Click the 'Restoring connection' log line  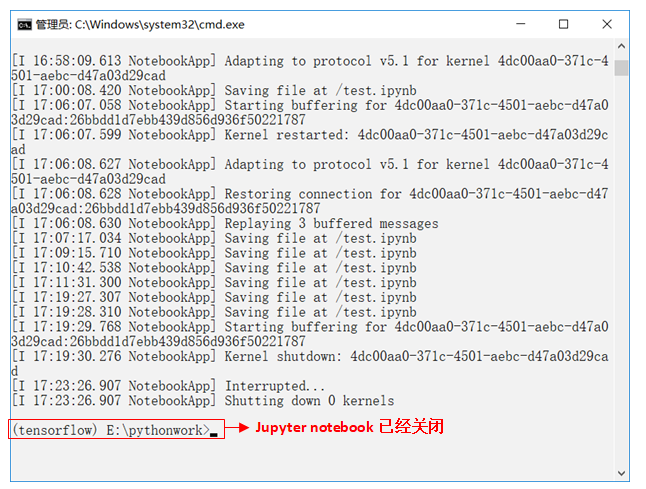(310, 201)
